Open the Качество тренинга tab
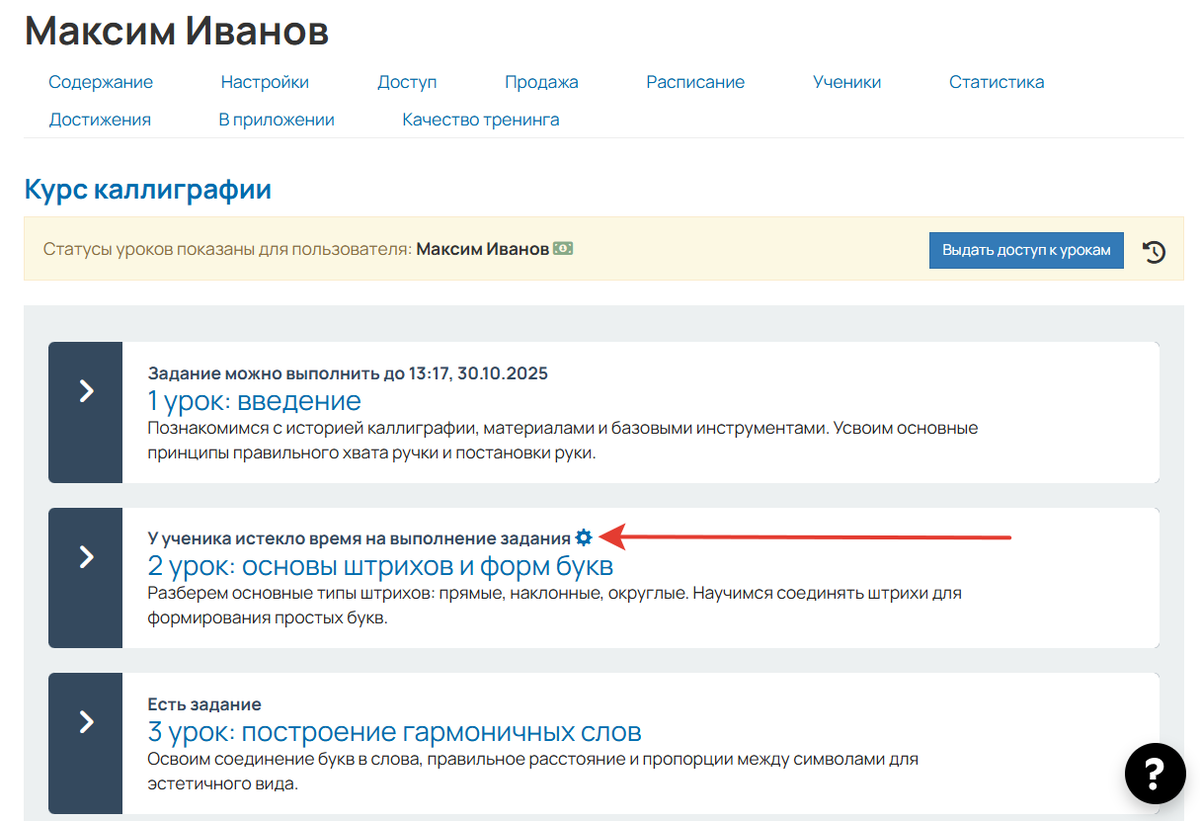1200x821 pixels. point(480,119)
